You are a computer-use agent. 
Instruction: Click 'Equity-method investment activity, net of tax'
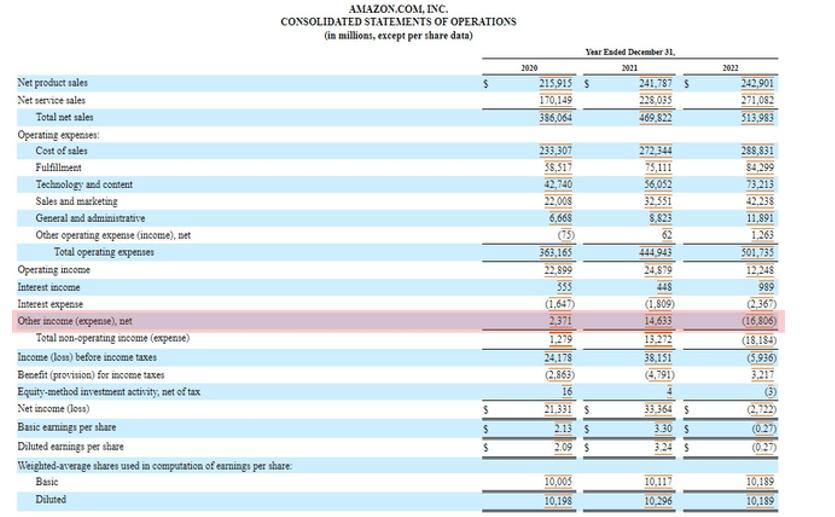[109, 392]
